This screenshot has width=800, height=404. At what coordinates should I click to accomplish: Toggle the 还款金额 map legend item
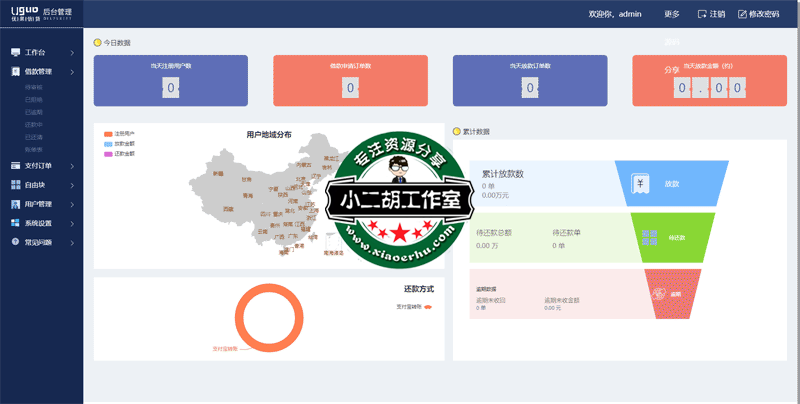point(118,154)
